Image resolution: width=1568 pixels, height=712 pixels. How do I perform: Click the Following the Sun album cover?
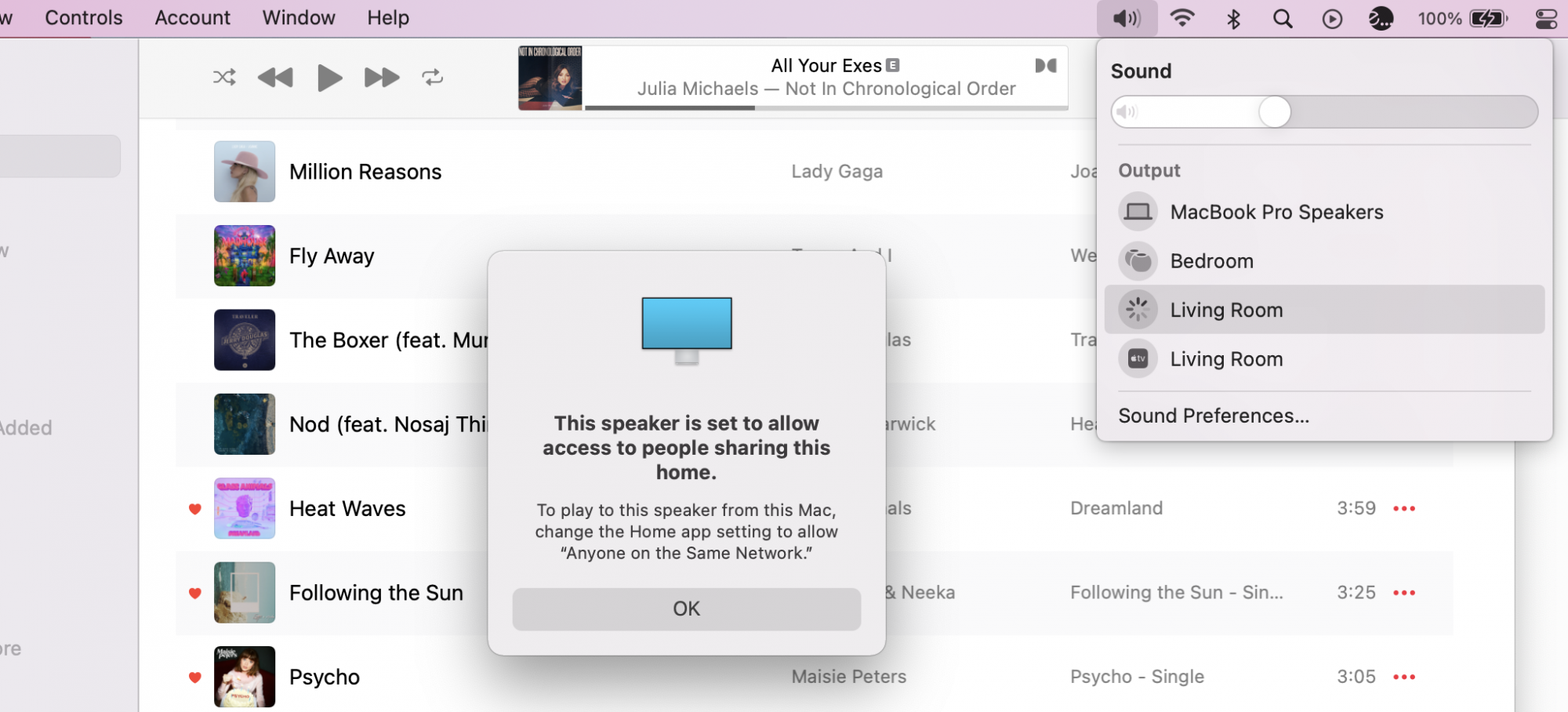point(245,593)
